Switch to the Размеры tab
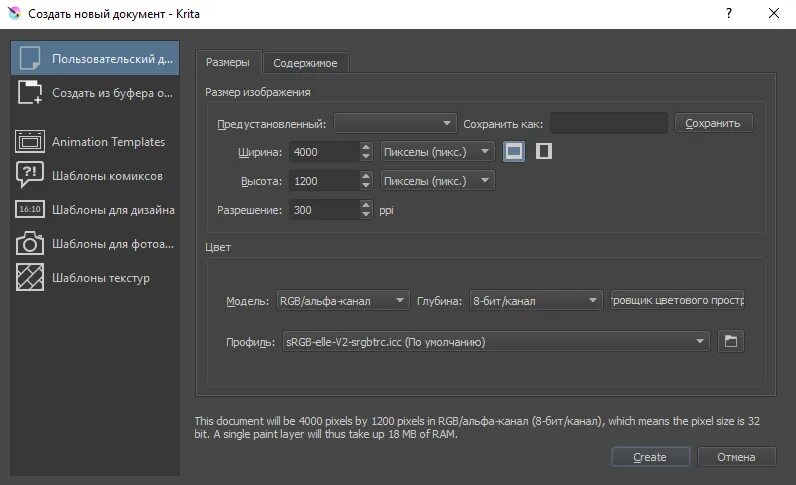 click(228, 62)
